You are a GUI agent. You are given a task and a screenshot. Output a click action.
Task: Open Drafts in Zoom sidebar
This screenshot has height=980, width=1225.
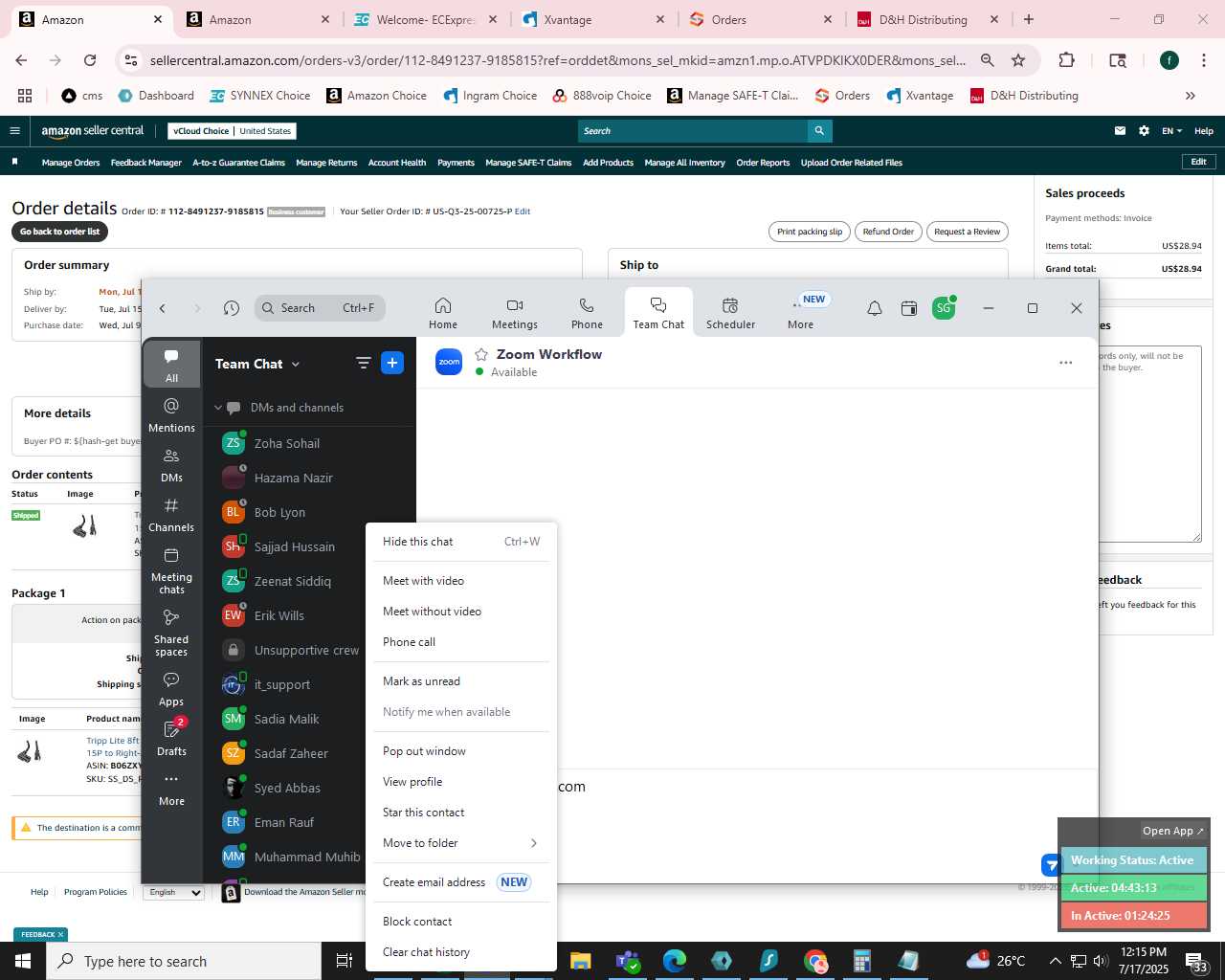171,738
